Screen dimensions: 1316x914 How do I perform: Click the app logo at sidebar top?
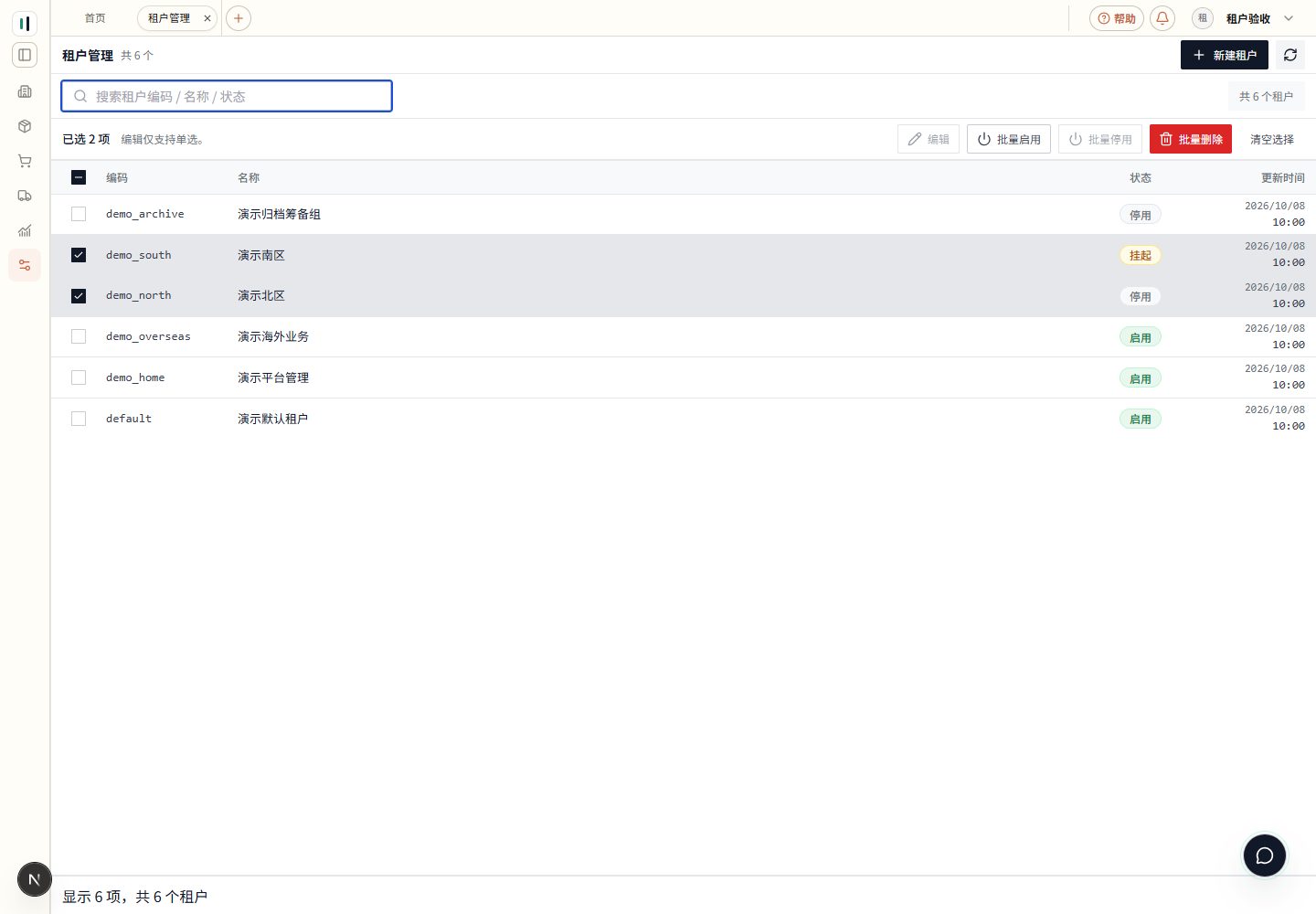(x=25, y=23)
